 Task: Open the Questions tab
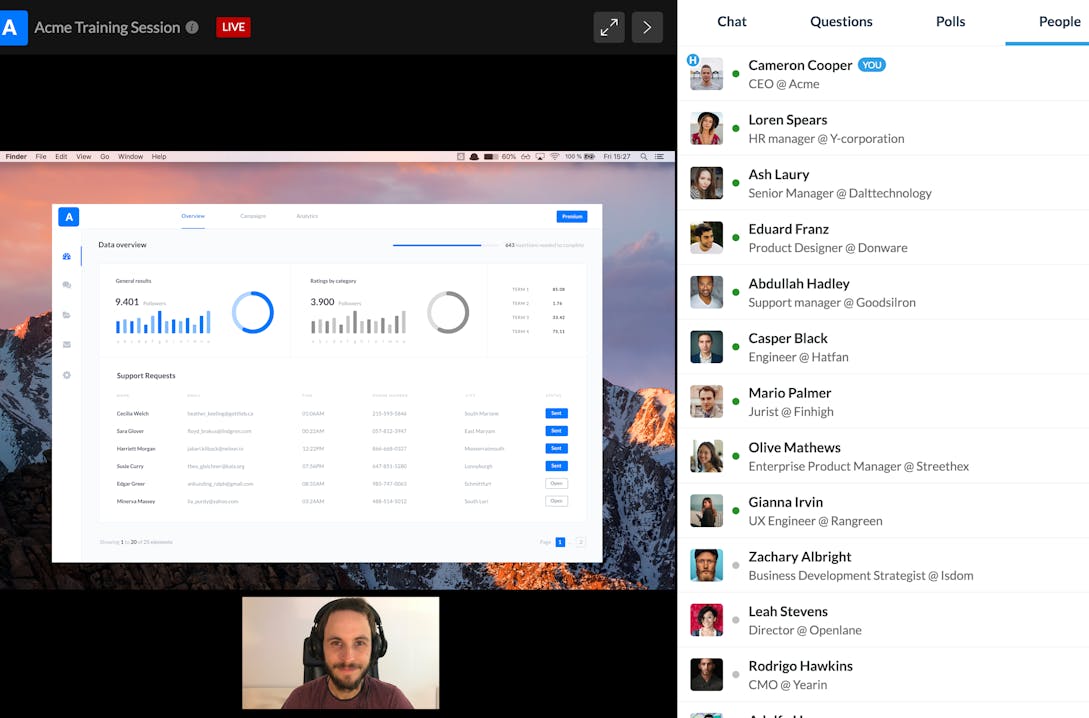841,21
